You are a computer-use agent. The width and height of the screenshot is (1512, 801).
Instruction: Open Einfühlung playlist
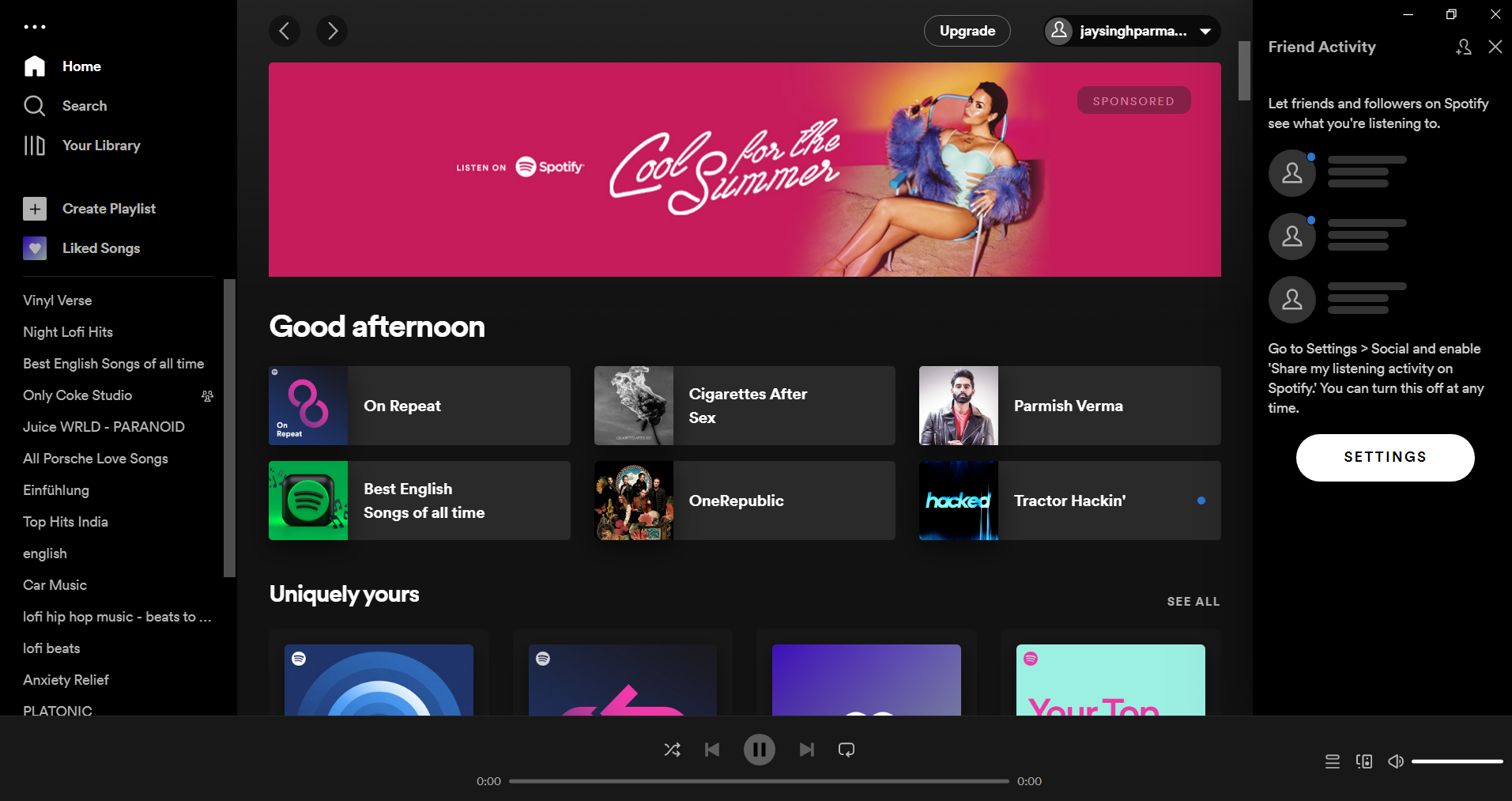click(x=56, y=490)
